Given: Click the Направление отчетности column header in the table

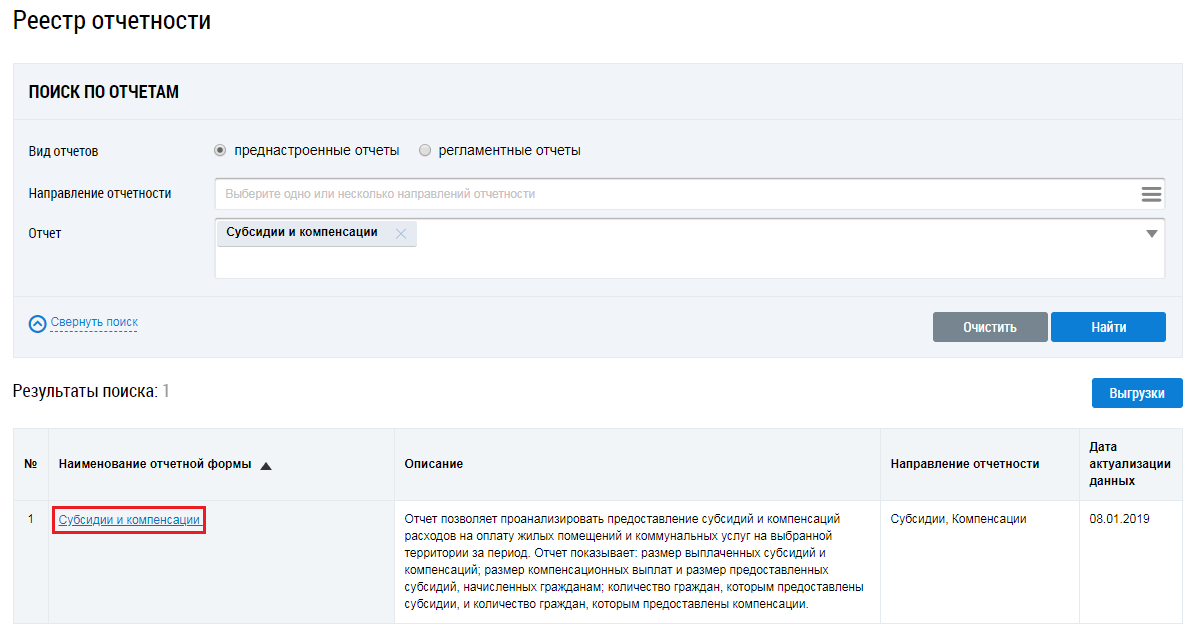Looking at the screenshot, I should (964, 464).
